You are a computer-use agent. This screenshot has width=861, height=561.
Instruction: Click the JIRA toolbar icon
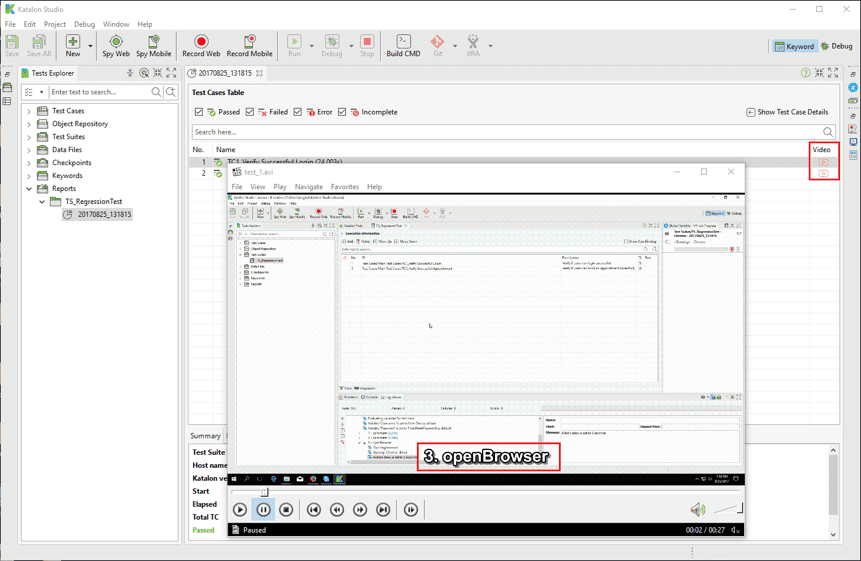[473, 45]
